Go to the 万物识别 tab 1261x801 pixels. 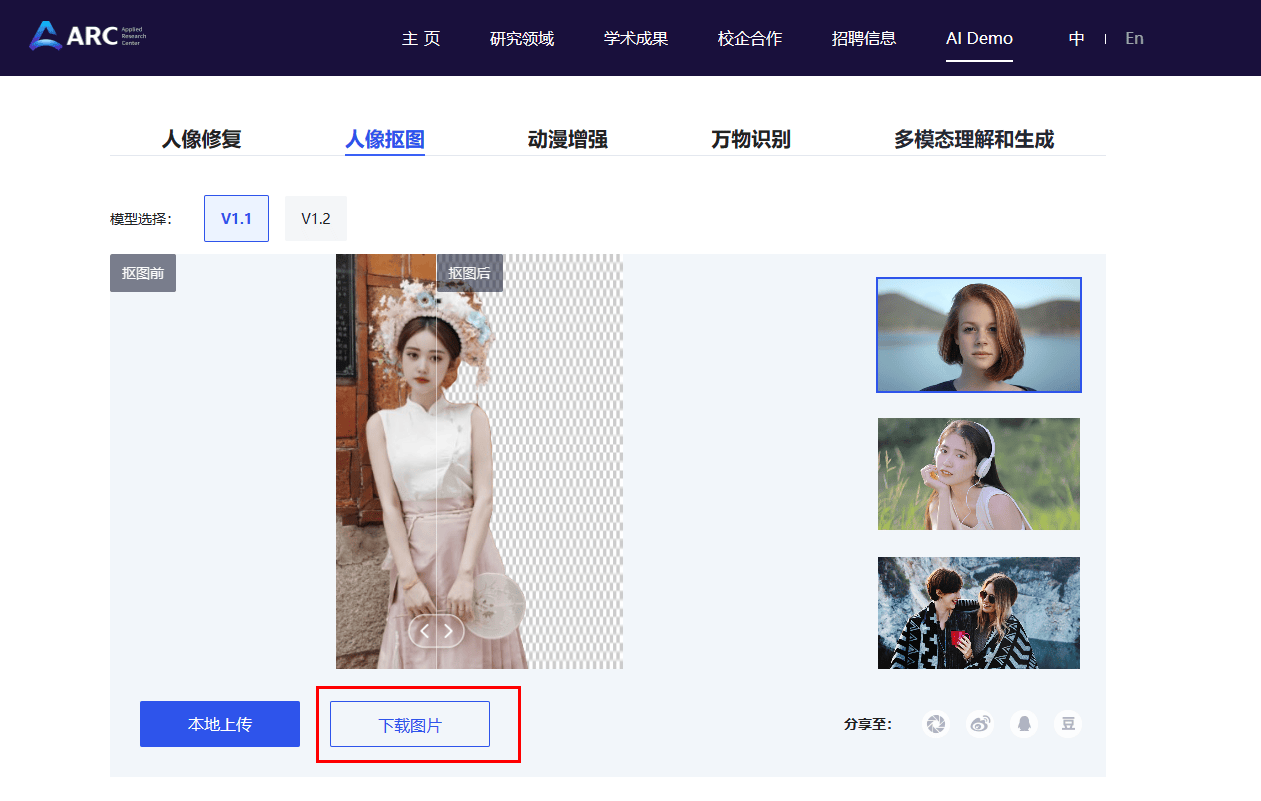(x=751, y=139)
